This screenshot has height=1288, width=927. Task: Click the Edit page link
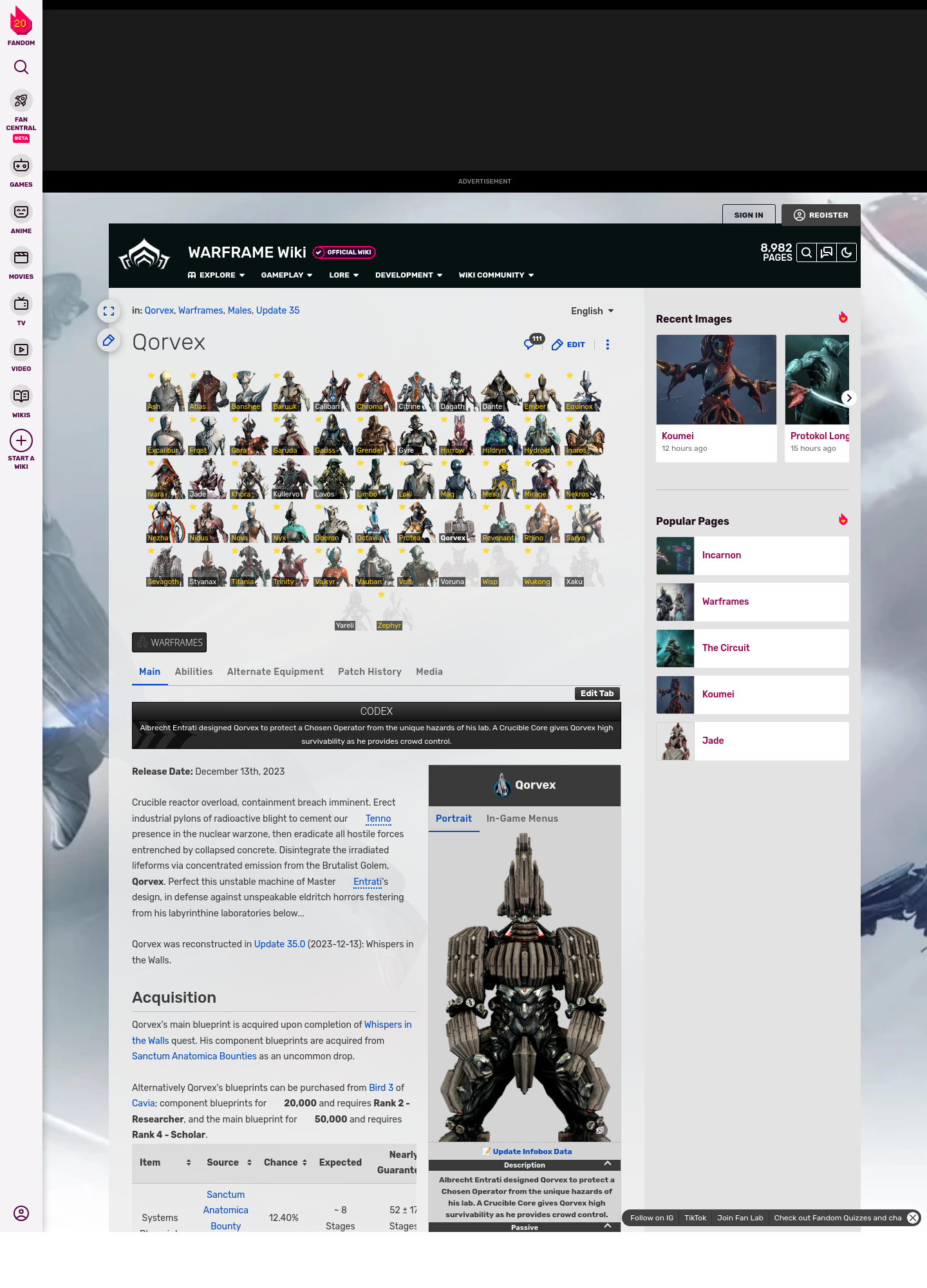click(568, 345)
